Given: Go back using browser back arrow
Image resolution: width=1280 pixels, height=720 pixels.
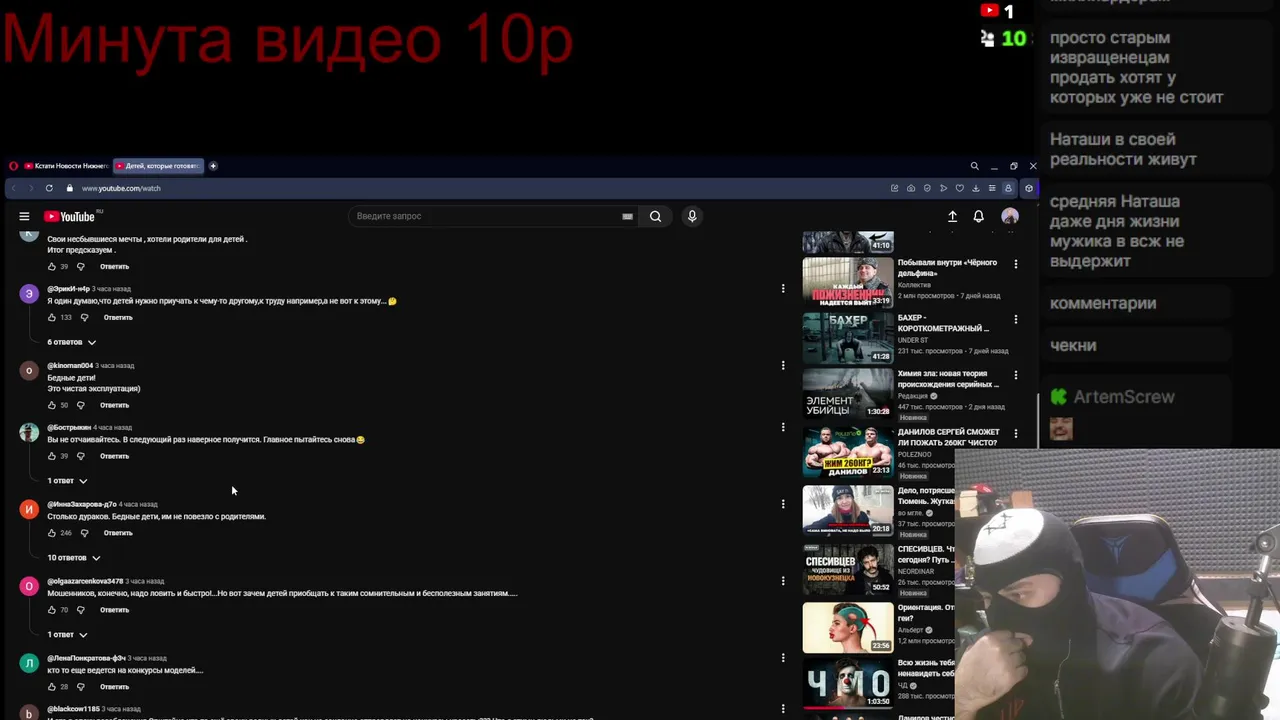Looking at the screenshot, I should [x=13, y=188].
